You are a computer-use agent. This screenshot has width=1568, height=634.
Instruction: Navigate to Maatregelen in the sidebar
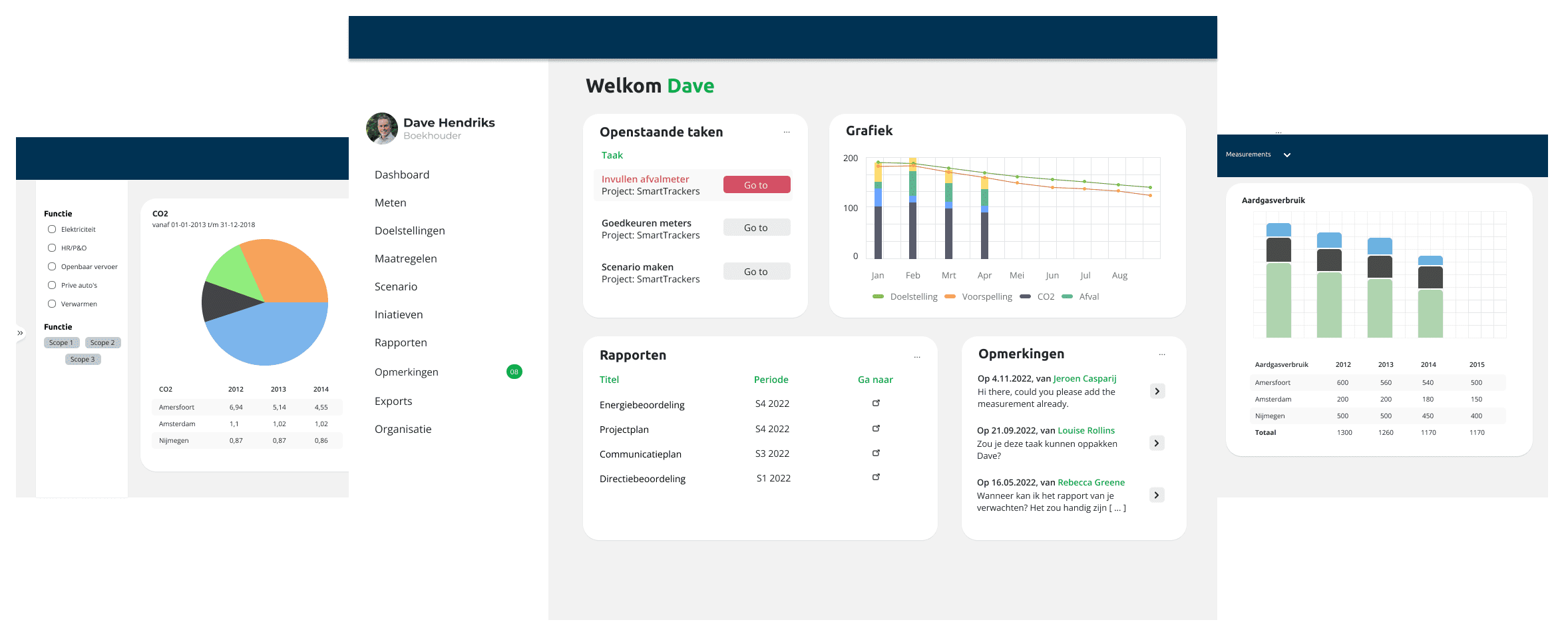point(405,258)
